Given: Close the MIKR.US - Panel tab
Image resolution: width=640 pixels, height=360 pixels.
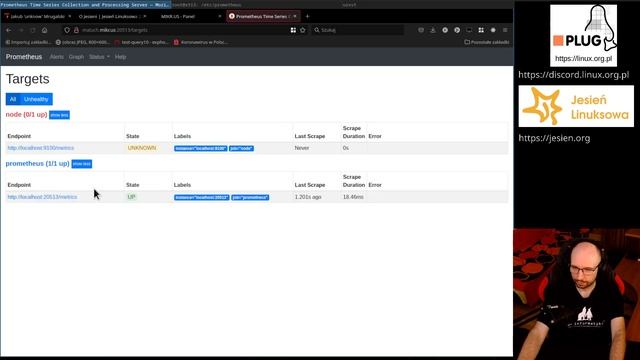Looking at the screenshot, I should [220, 16].
